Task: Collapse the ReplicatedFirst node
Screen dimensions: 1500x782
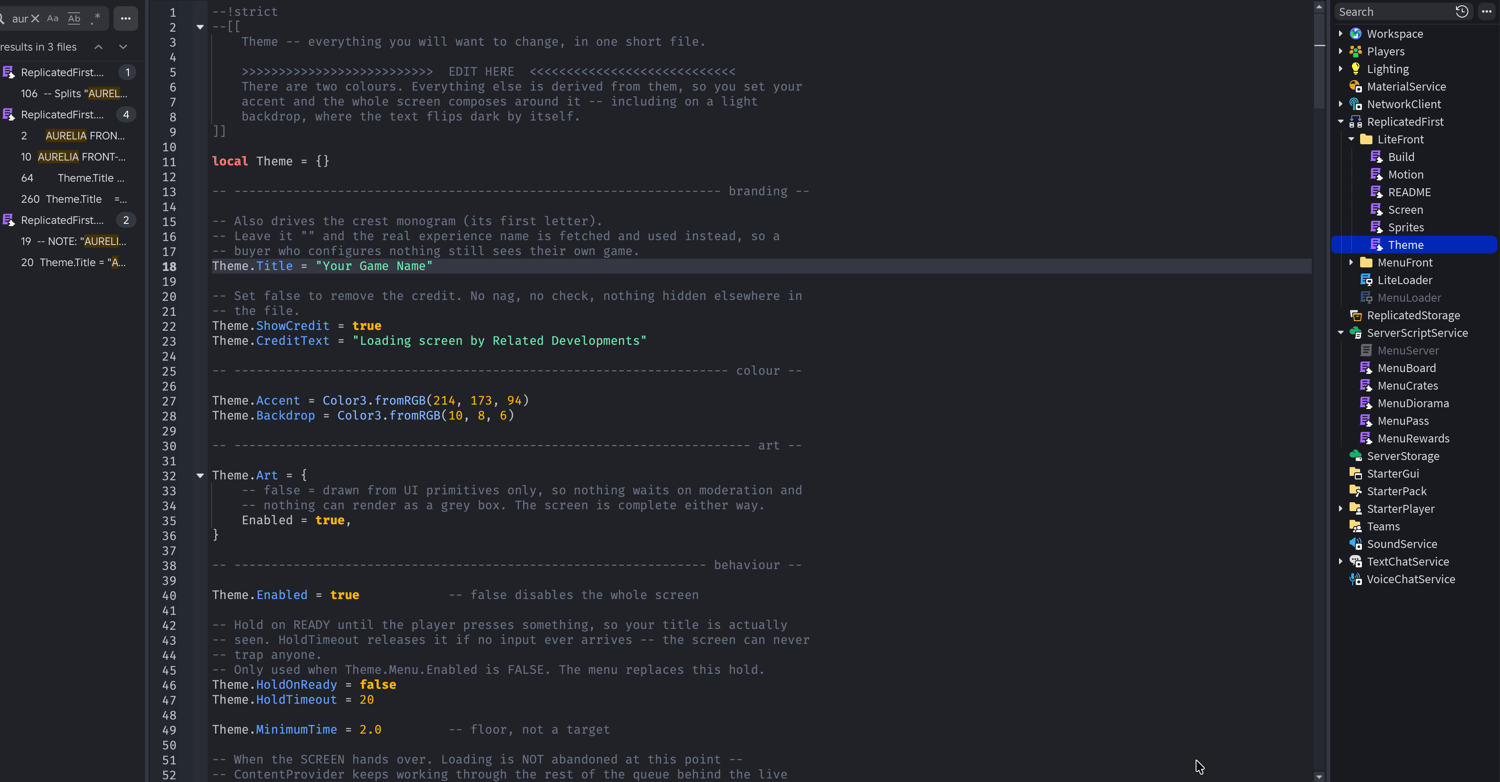Action: pos(1341,122)
